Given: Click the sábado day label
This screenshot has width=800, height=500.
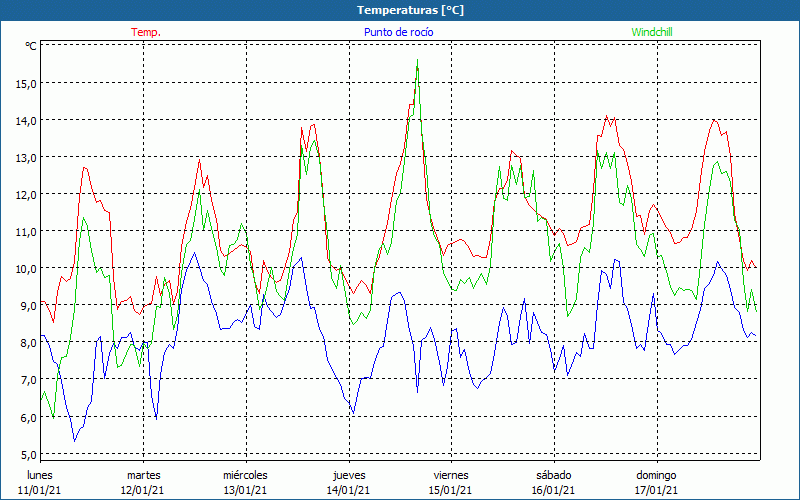Looking at the screenshot, I should pos(554,475).
